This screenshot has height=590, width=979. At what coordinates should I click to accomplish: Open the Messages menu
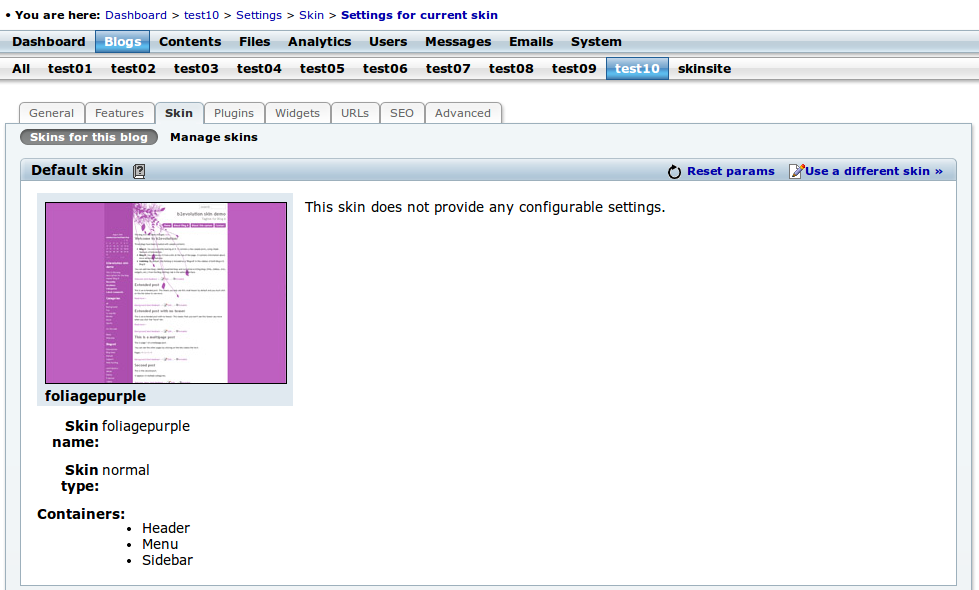tap(458, 42)
